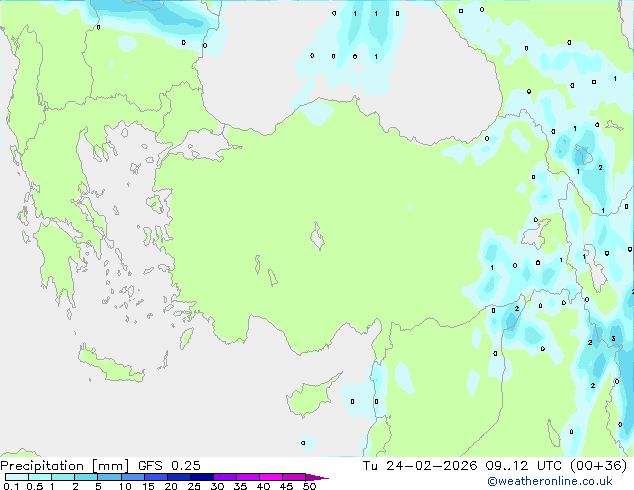The width and height of the screenshot is (634, 490).
Task: Click the '40' legend scale label
Action: pos(263,486)
